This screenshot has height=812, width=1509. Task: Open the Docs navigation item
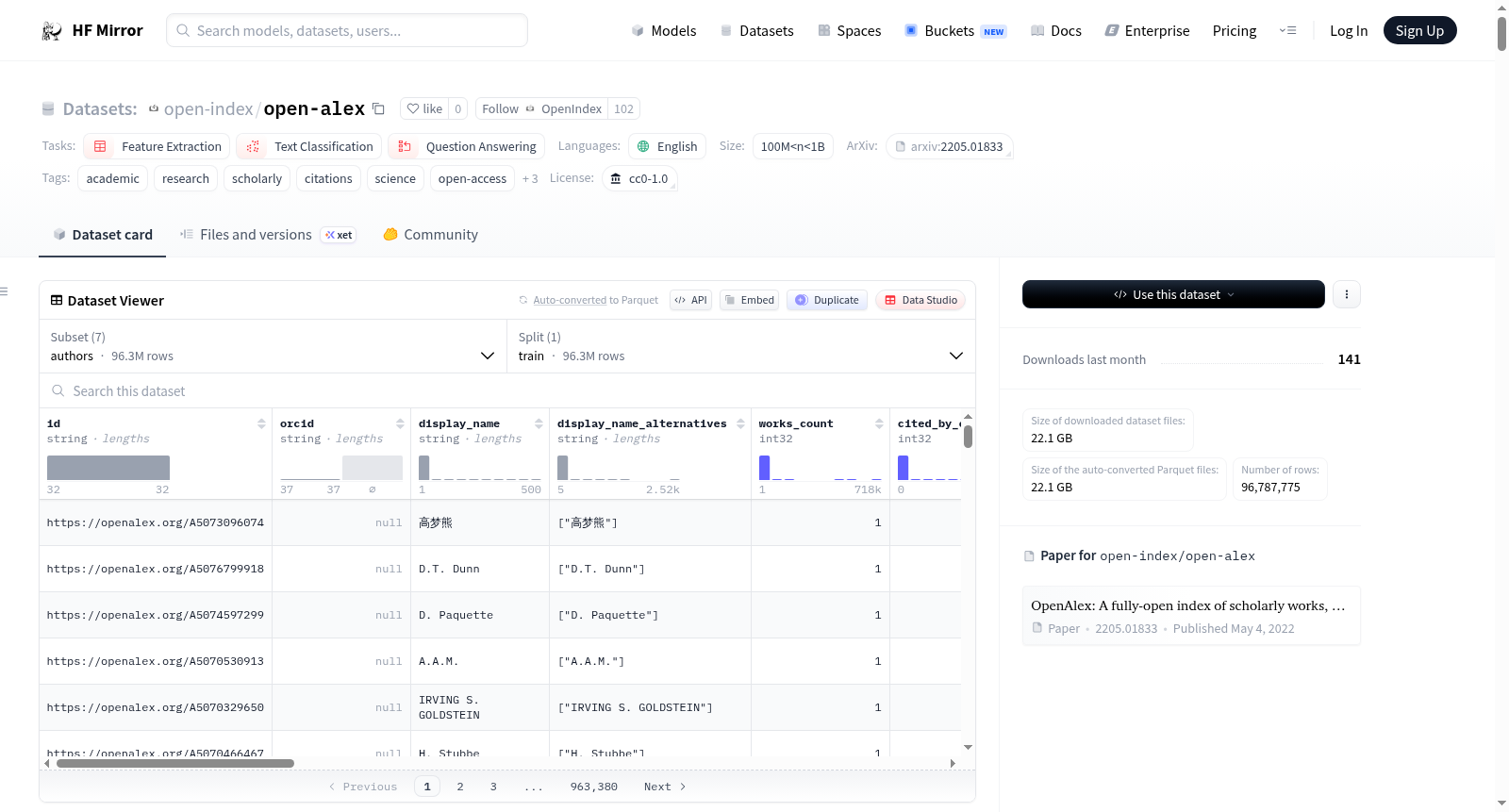pyautogui.click(x=1056, y=31)
